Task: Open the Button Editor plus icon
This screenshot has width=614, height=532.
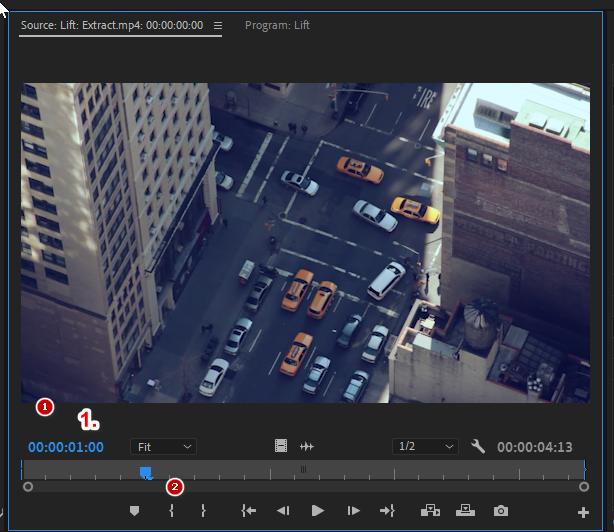Action: pos(583,512)
